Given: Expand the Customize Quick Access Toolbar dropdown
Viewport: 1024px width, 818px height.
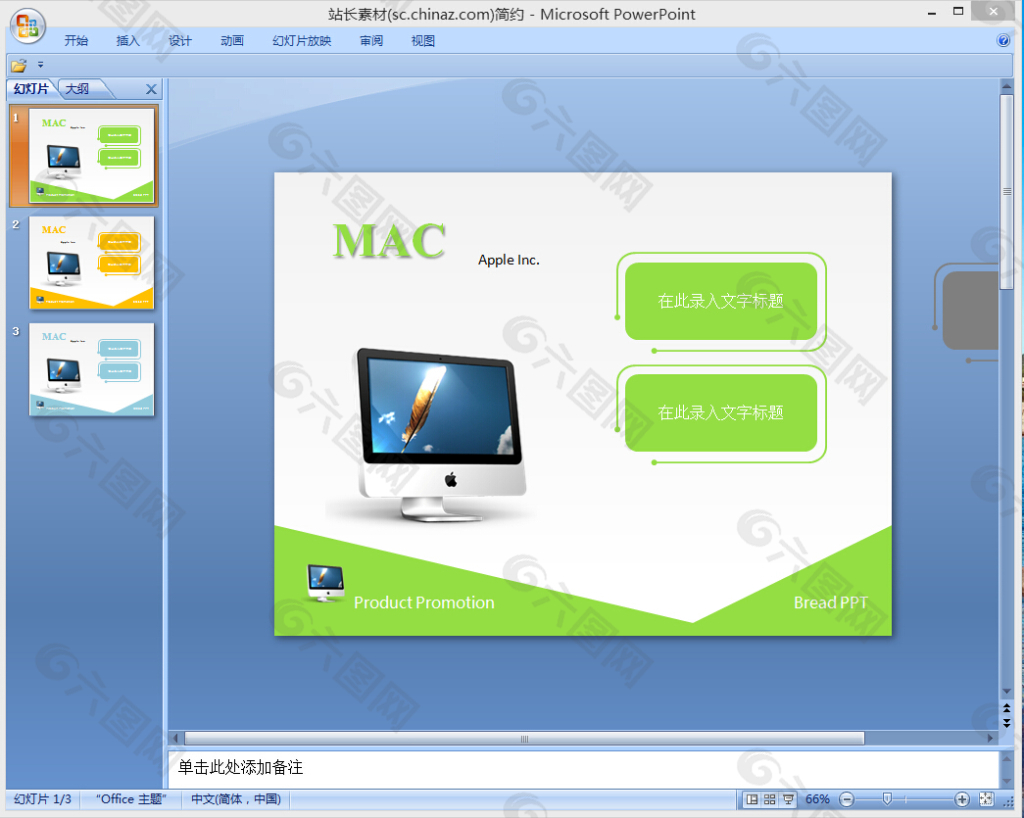Looking at the screenshot, I should (x=41, y=66).
